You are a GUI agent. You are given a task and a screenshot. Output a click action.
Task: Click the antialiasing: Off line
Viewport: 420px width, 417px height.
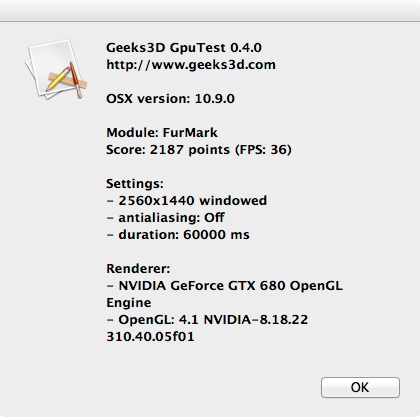165,218
